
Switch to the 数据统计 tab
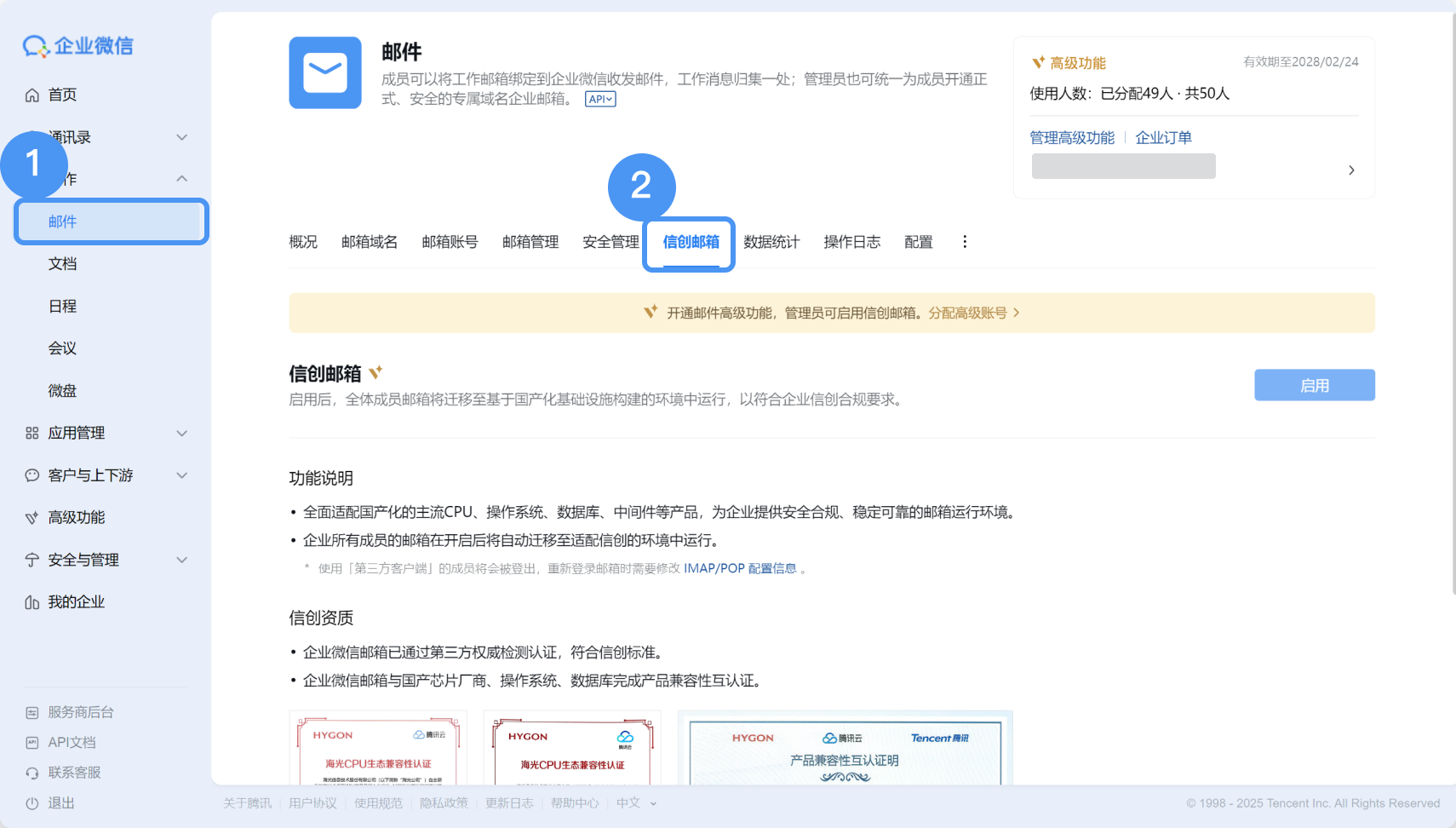pos(771,242)
